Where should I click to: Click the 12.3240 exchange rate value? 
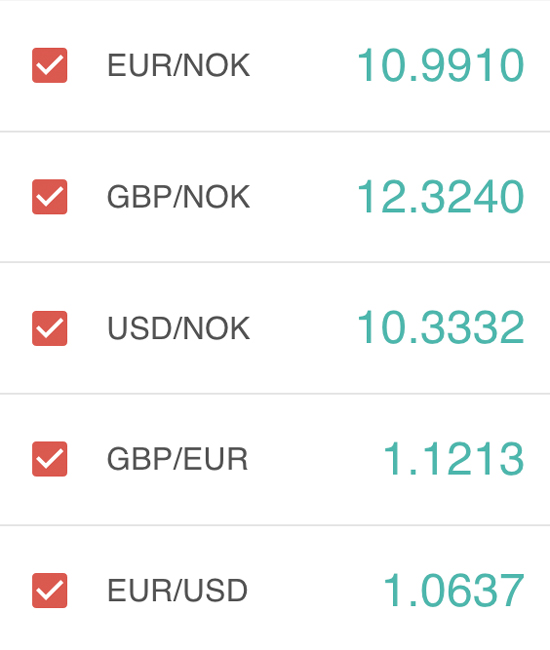[x=441, y=197]
